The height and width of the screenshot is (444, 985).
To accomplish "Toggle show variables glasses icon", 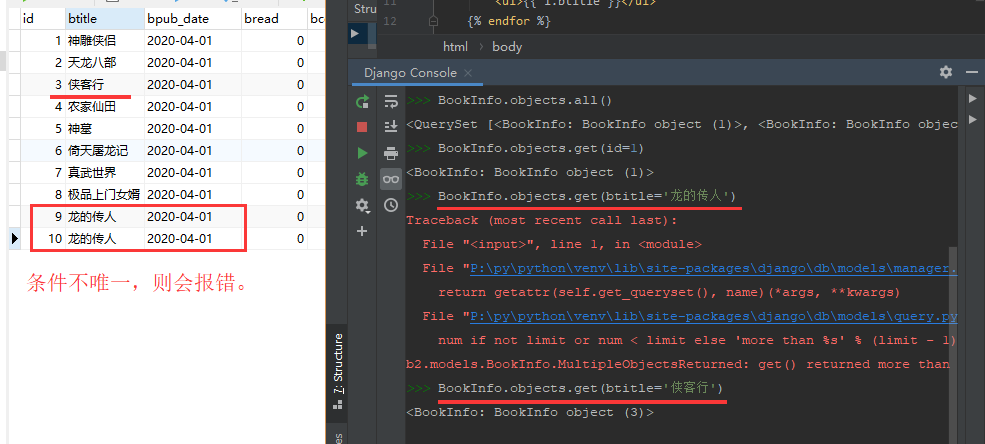I will (x=391, y=179).
